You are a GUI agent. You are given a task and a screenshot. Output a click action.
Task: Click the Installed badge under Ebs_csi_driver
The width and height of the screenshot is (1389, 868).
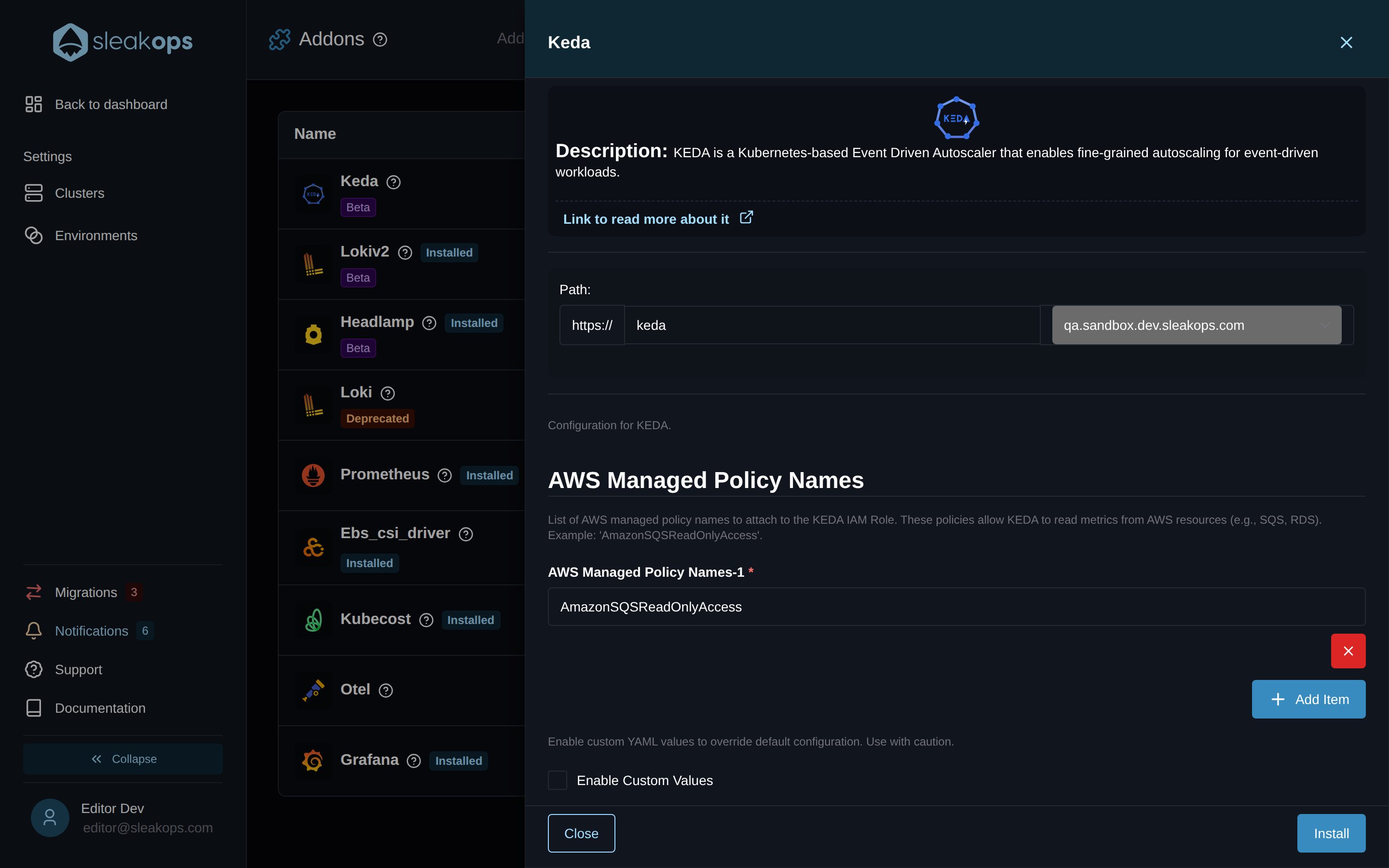tap(369, 563)
